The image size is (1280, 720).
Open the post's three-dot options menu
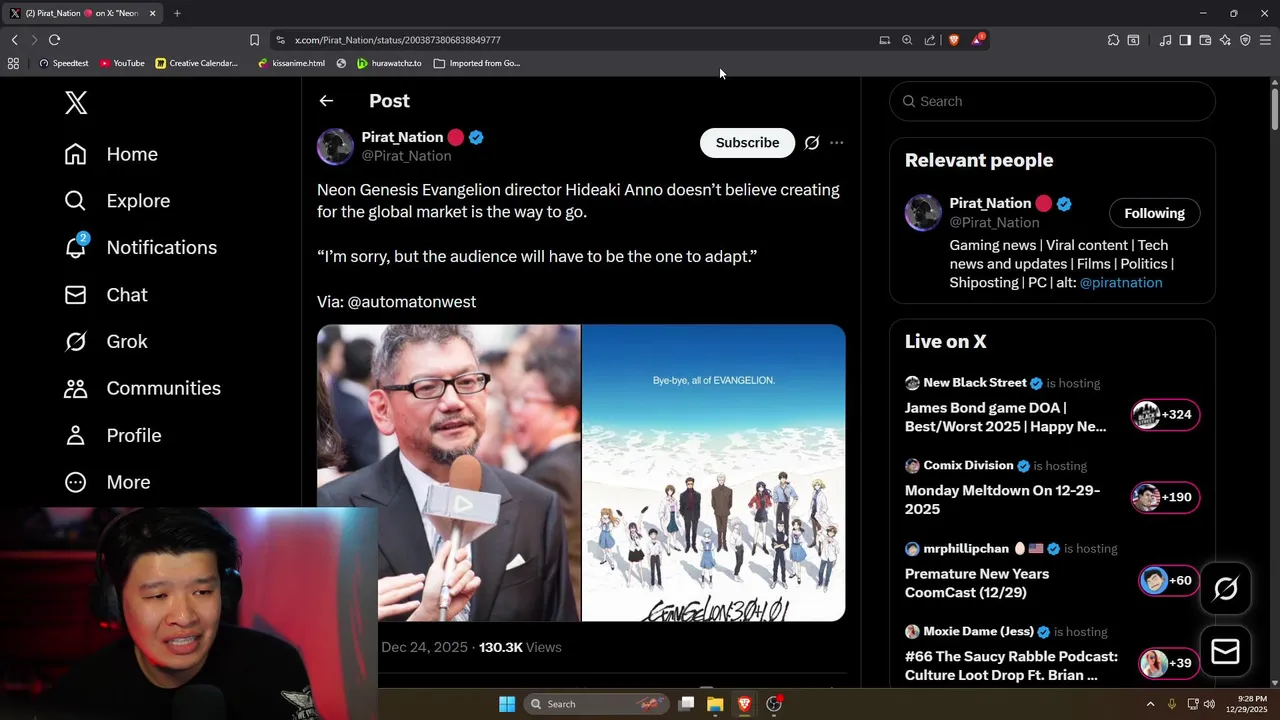click(x=837, y=143)
